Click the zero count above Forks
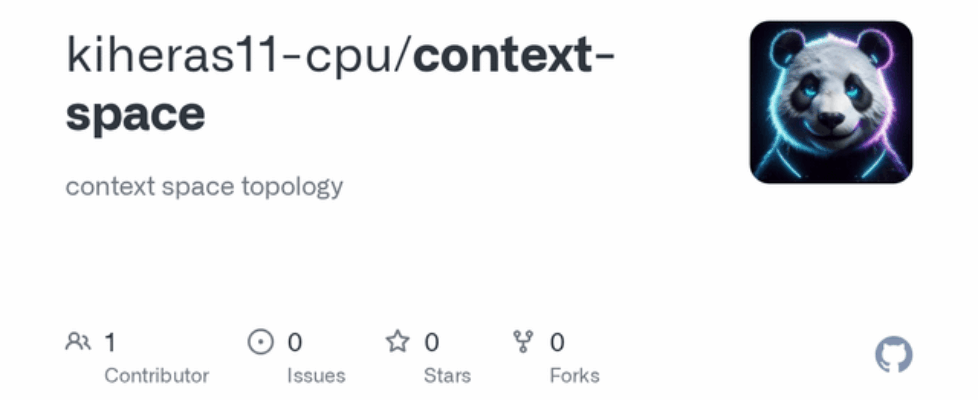978x400 pixels. click(x=557, y=343)
